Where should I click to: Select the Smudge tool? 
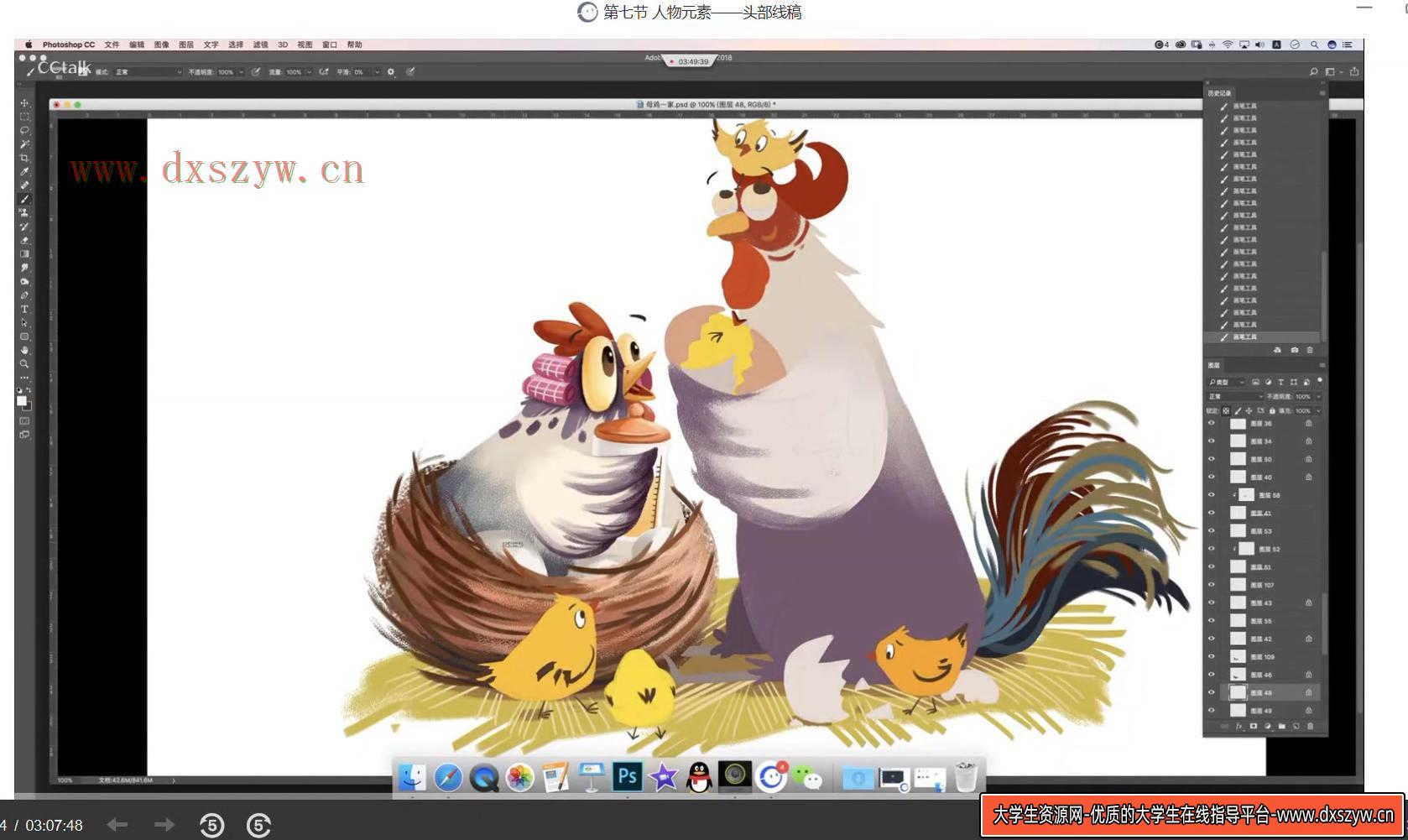click(x=24, y=267)
